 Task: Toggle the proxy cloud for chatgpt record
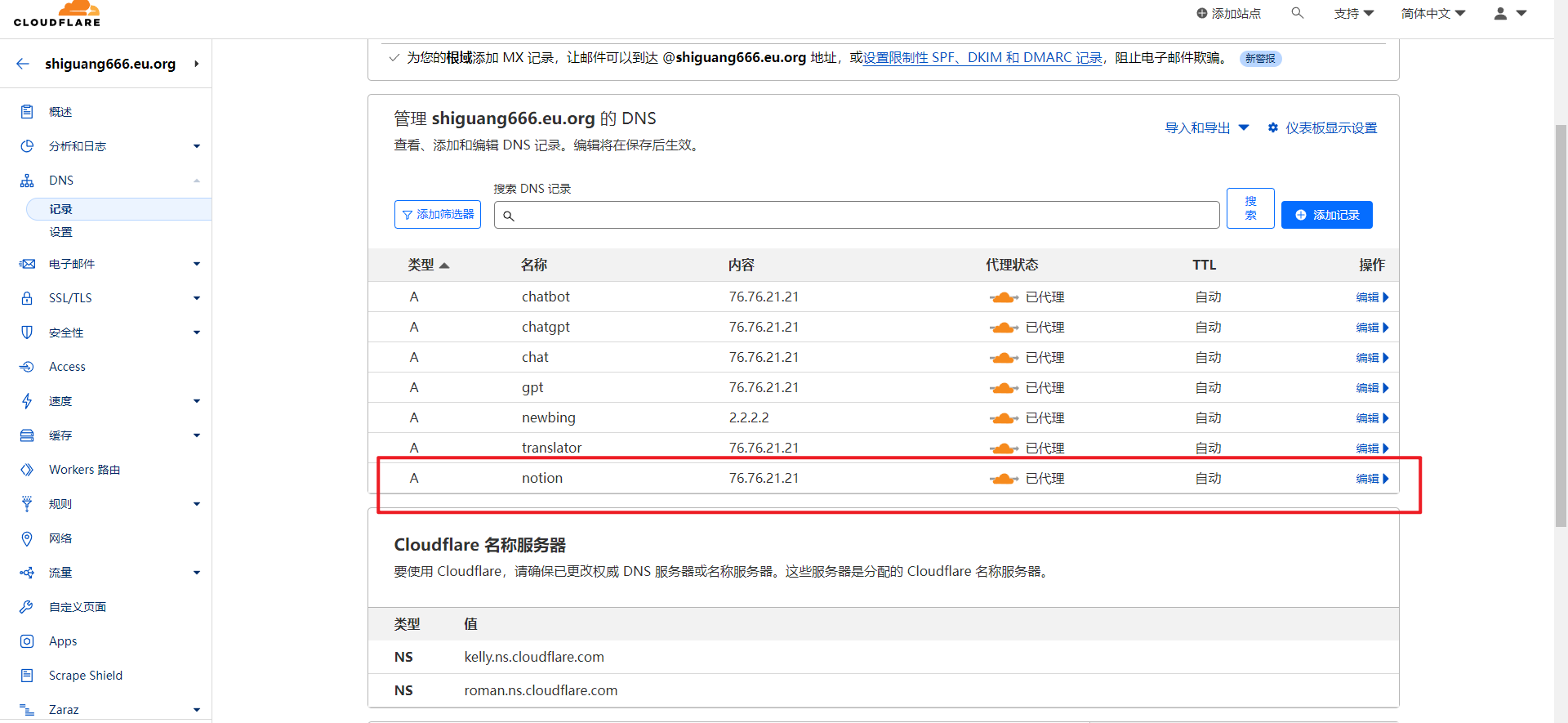coord(1004,328)
